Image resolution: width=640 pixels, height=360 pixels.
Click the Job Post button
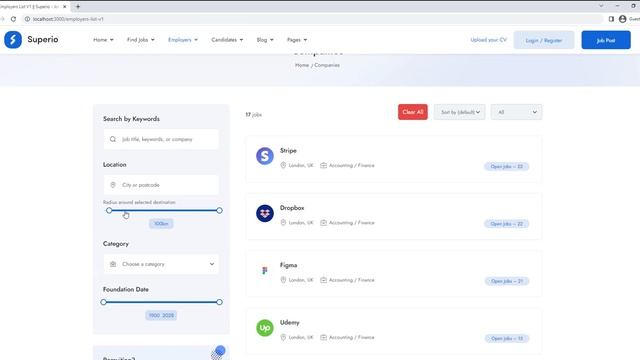[x=606, y=40]
